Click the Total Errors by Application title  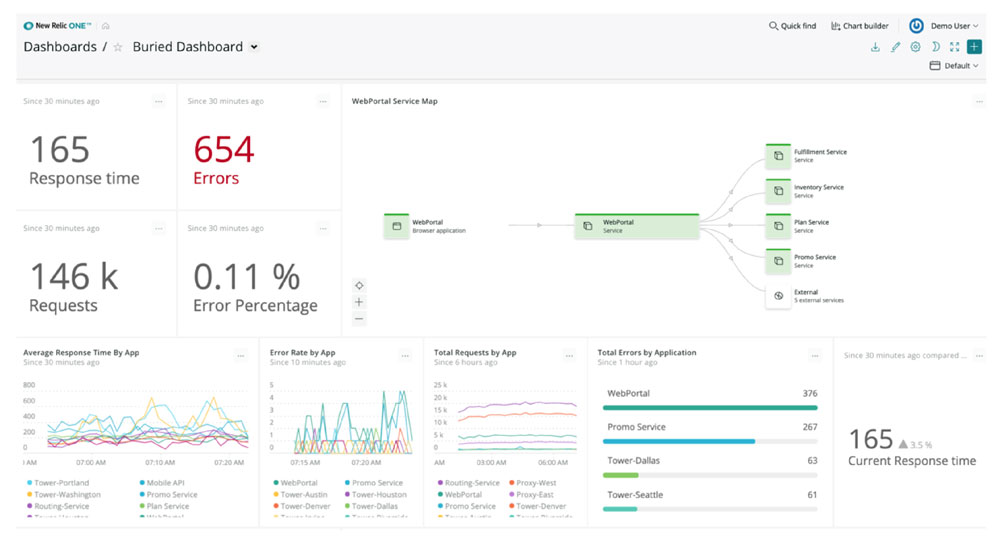point(647,352)
